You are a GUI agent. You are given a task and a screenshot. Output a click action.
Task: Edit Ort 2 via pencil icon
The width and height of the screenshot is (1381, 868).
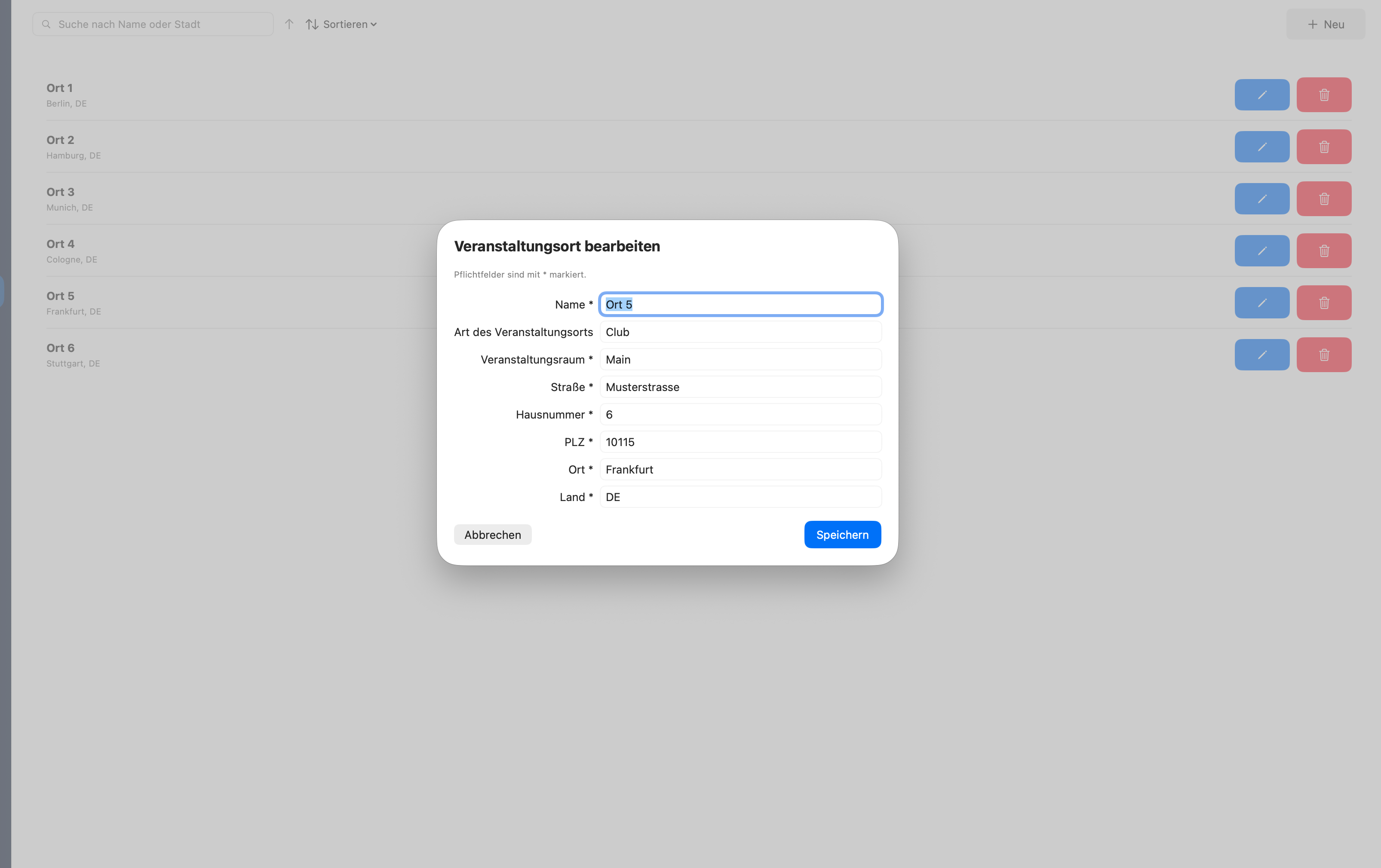(1262, 147)
